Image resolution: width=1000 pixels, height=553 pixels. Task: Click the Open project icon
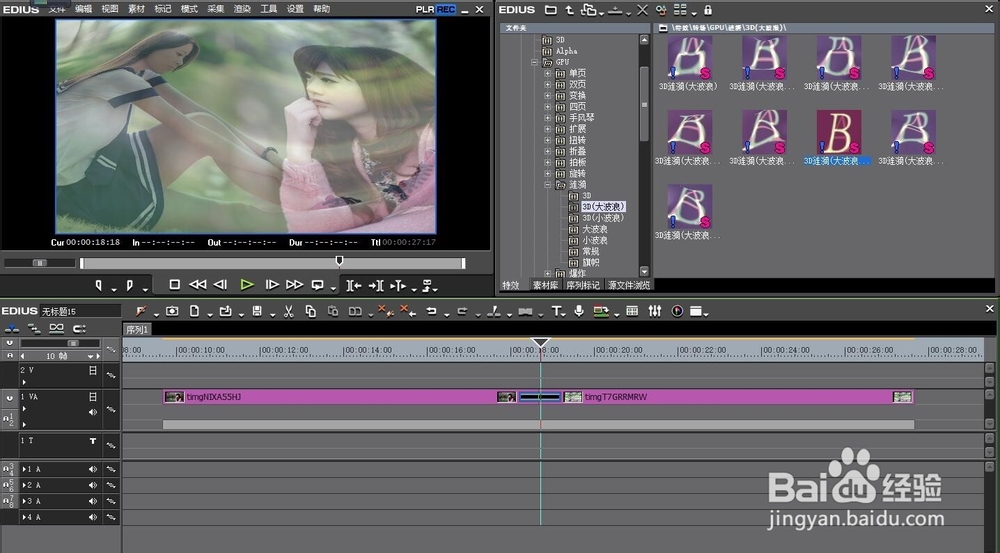225,311
